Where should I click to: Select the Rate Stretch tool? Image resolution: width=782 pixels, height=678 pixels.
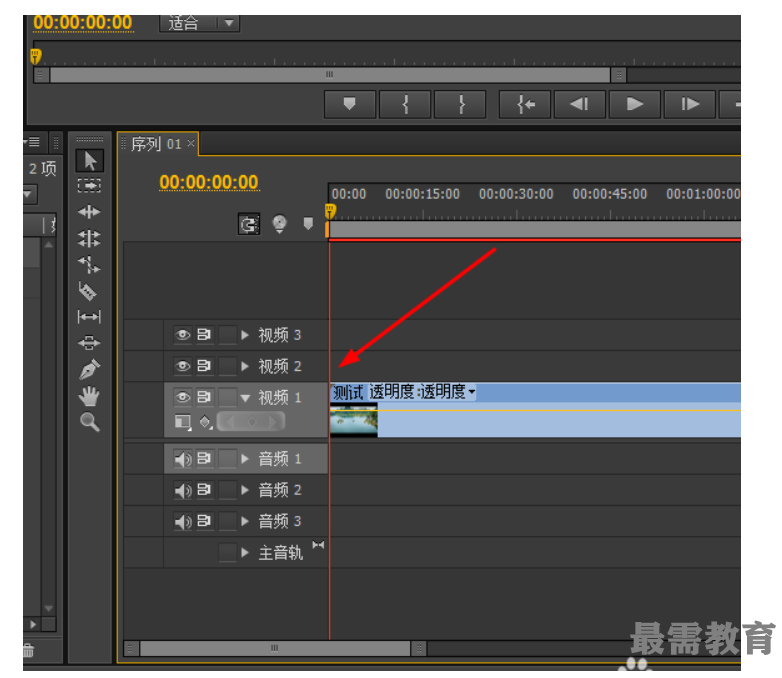(89, 264)
